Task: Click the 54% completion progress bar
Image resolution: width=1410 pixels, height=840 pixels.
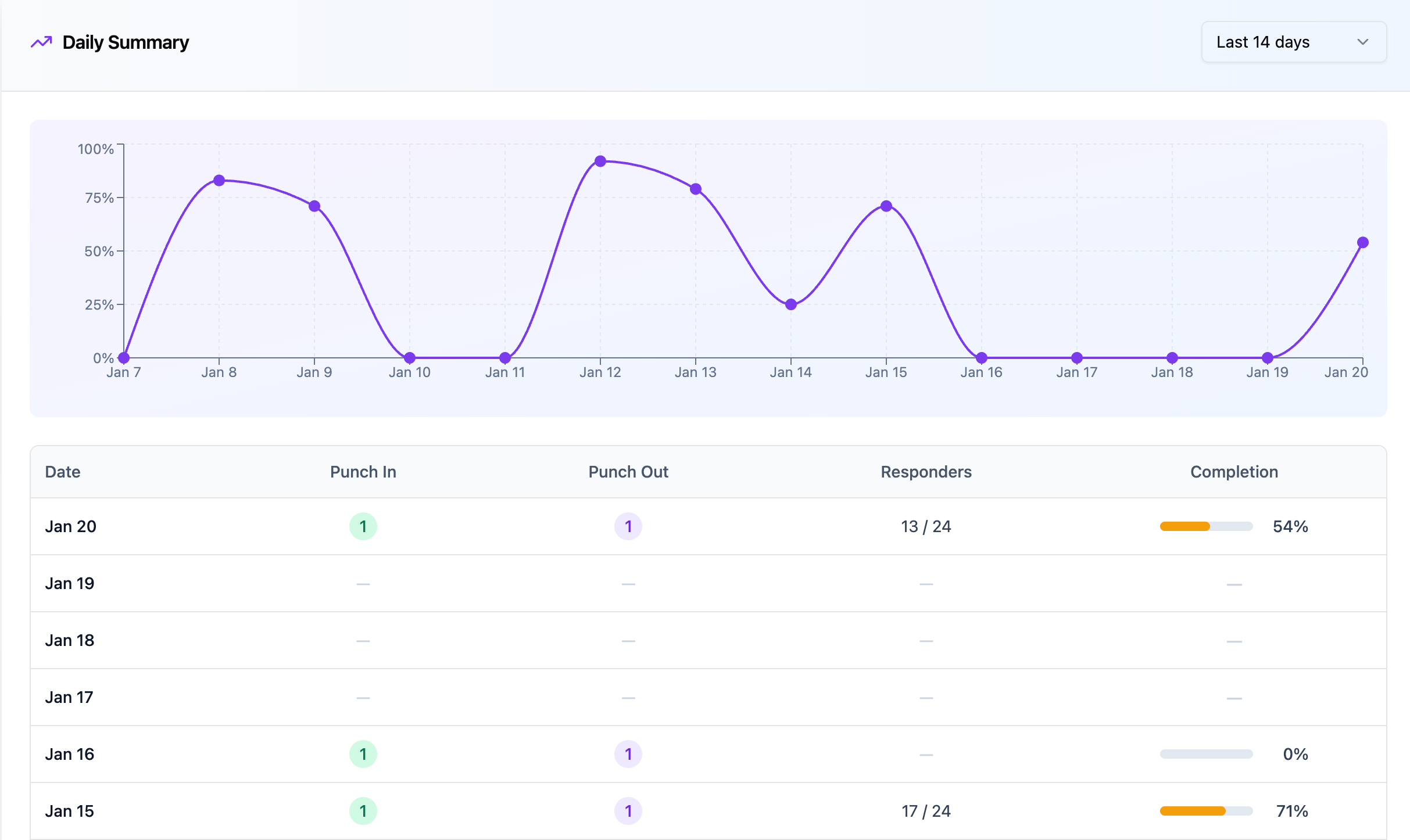Action: [1207, 526]
